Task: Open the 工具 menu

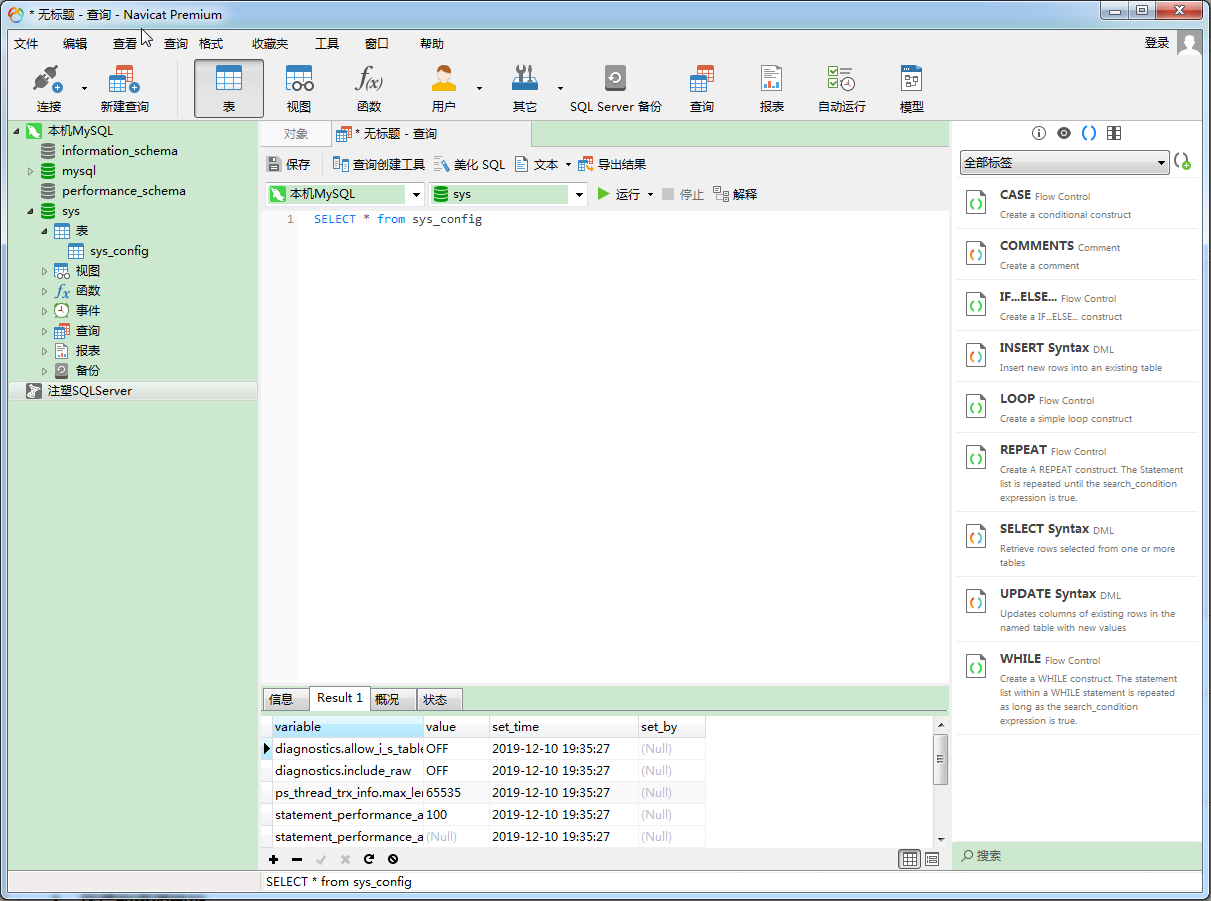Action: coord(328,43)
